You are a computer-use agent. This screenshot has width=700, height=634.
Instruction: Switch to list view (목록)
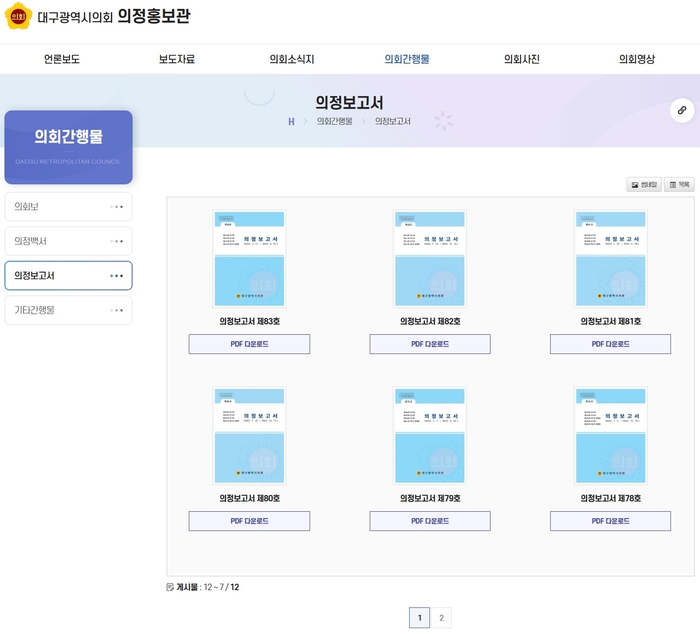pyautogui.click(x=679, y=184)
